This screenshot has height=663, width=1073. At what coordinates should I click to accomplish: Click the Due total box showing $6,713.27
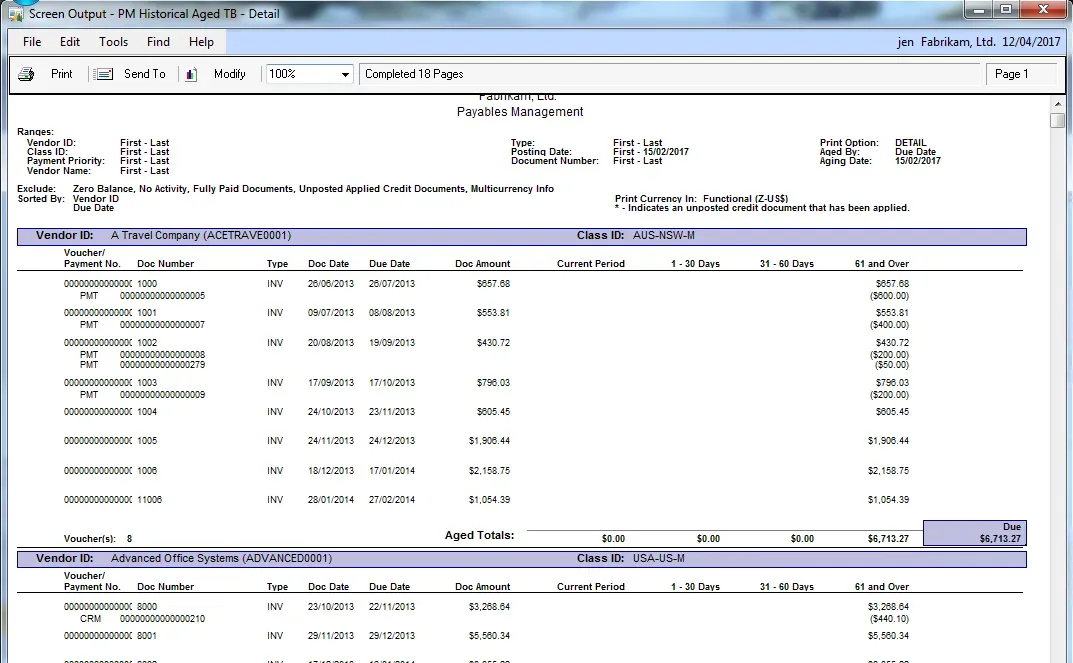(974, 533)
